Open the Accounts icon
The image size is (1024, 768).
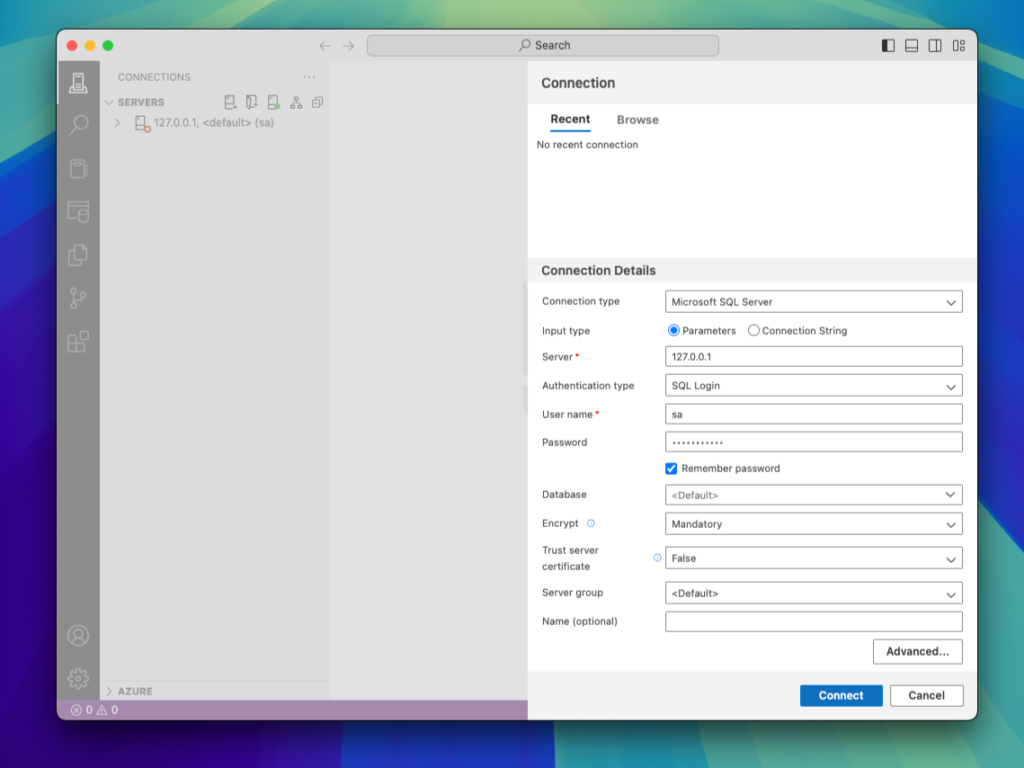coord(78,635)
